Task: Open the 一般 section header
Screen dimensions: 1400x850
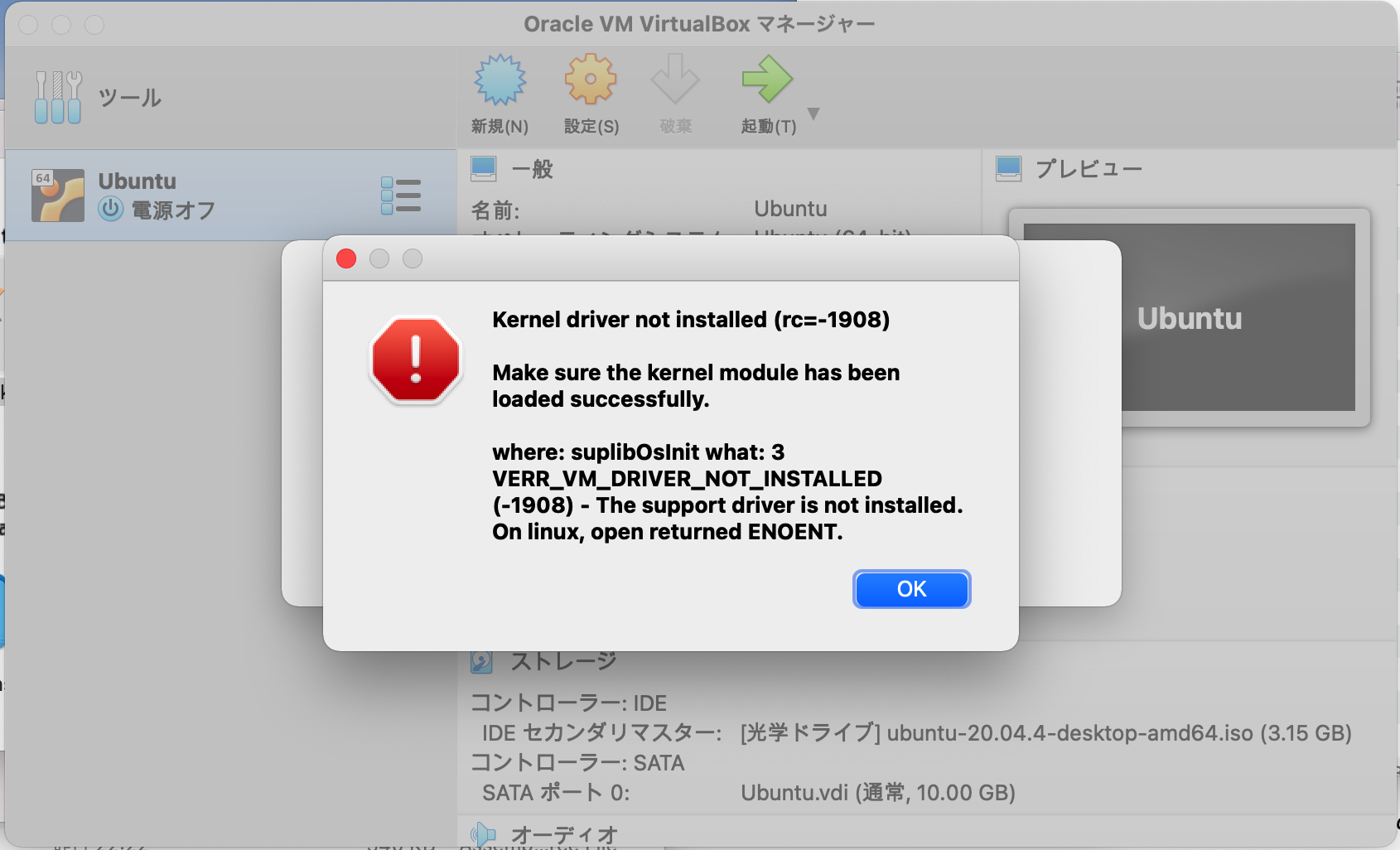Action: click(532, 169)
